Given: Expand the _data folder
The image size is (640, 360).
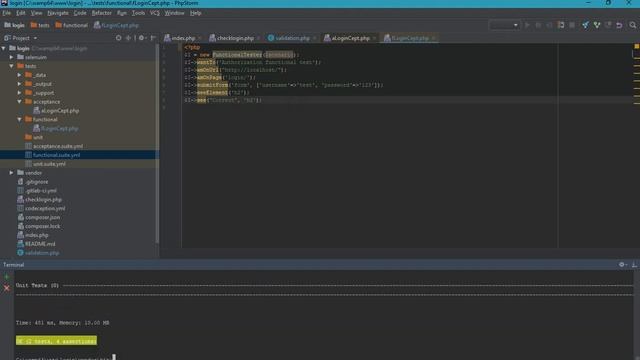Looking at the screenshot, I should [19, 75].
